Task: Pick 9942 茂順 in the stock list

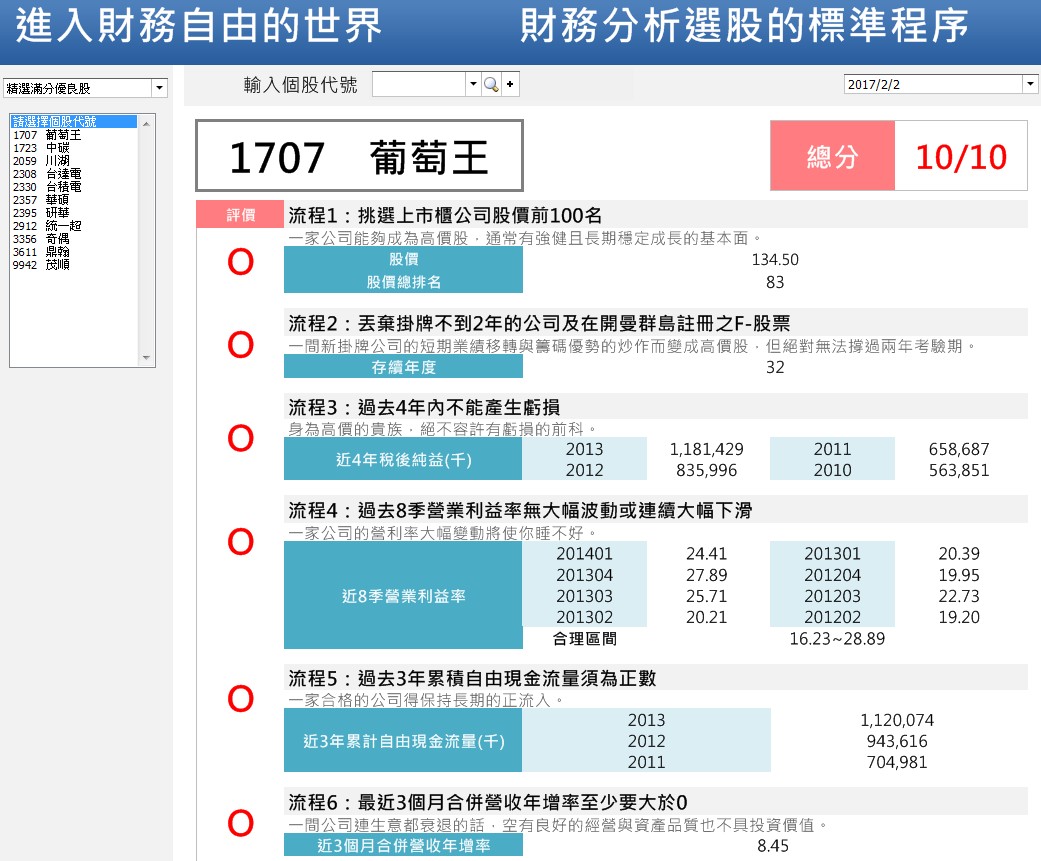Action: [x=41, y=265]
